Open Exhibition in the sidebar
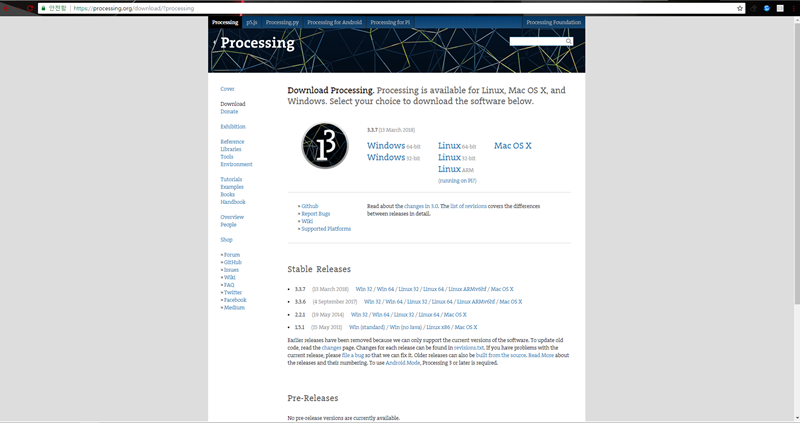Viewport: 800px width, 423px height. pyautogui.click(x=233, y=127)
